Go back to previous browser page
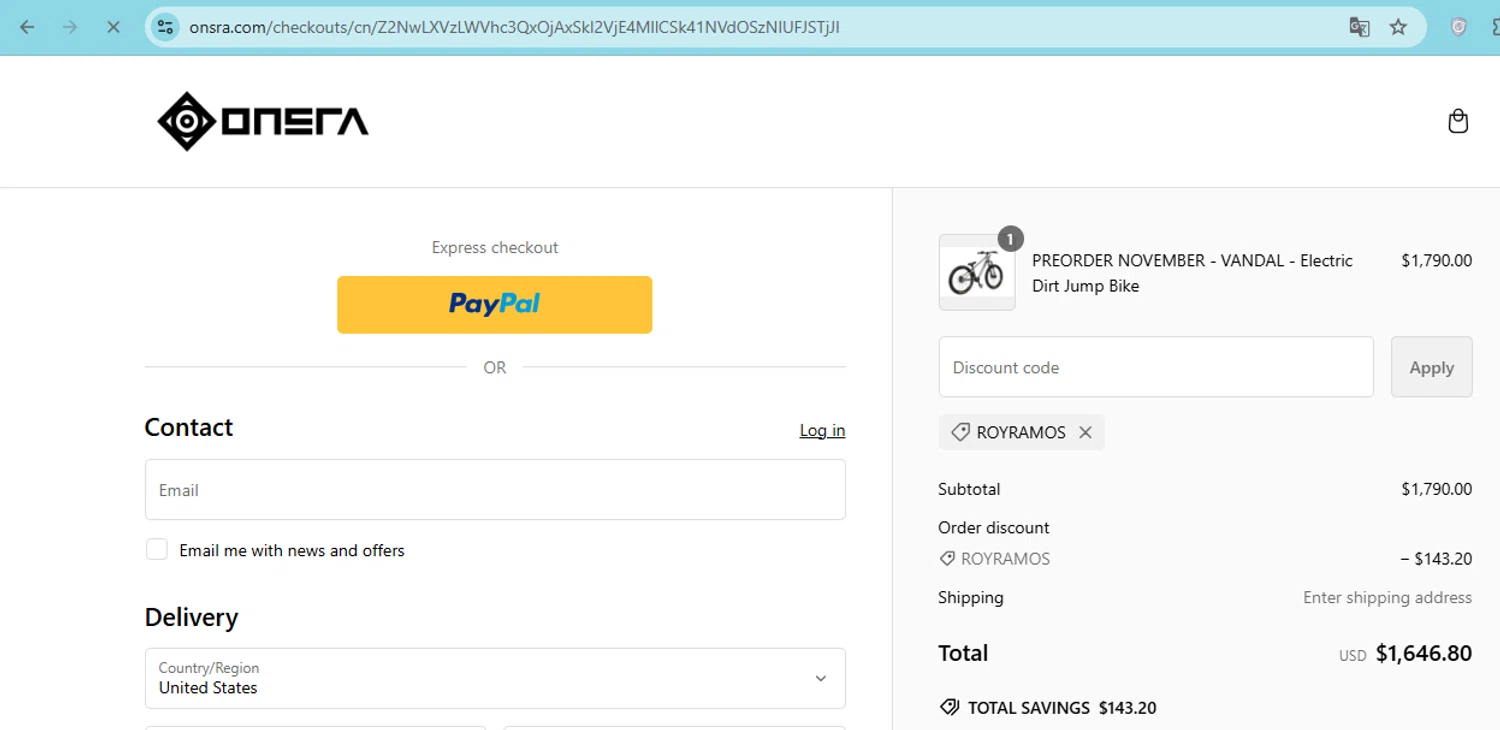This screenshot has height=730, width=1500. tap(27, 27)
